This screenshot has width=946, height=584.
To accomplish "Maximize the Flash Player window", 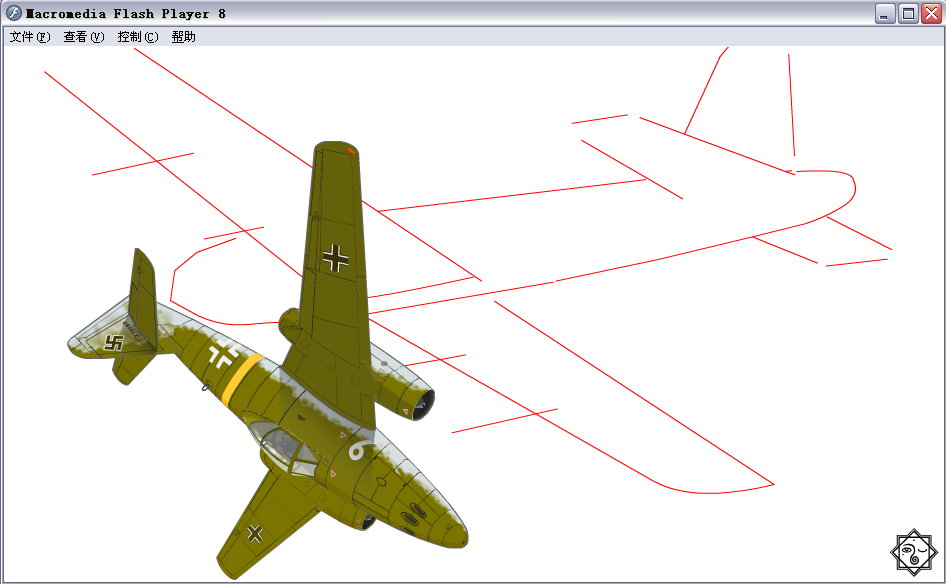I will tap(908, 13).
